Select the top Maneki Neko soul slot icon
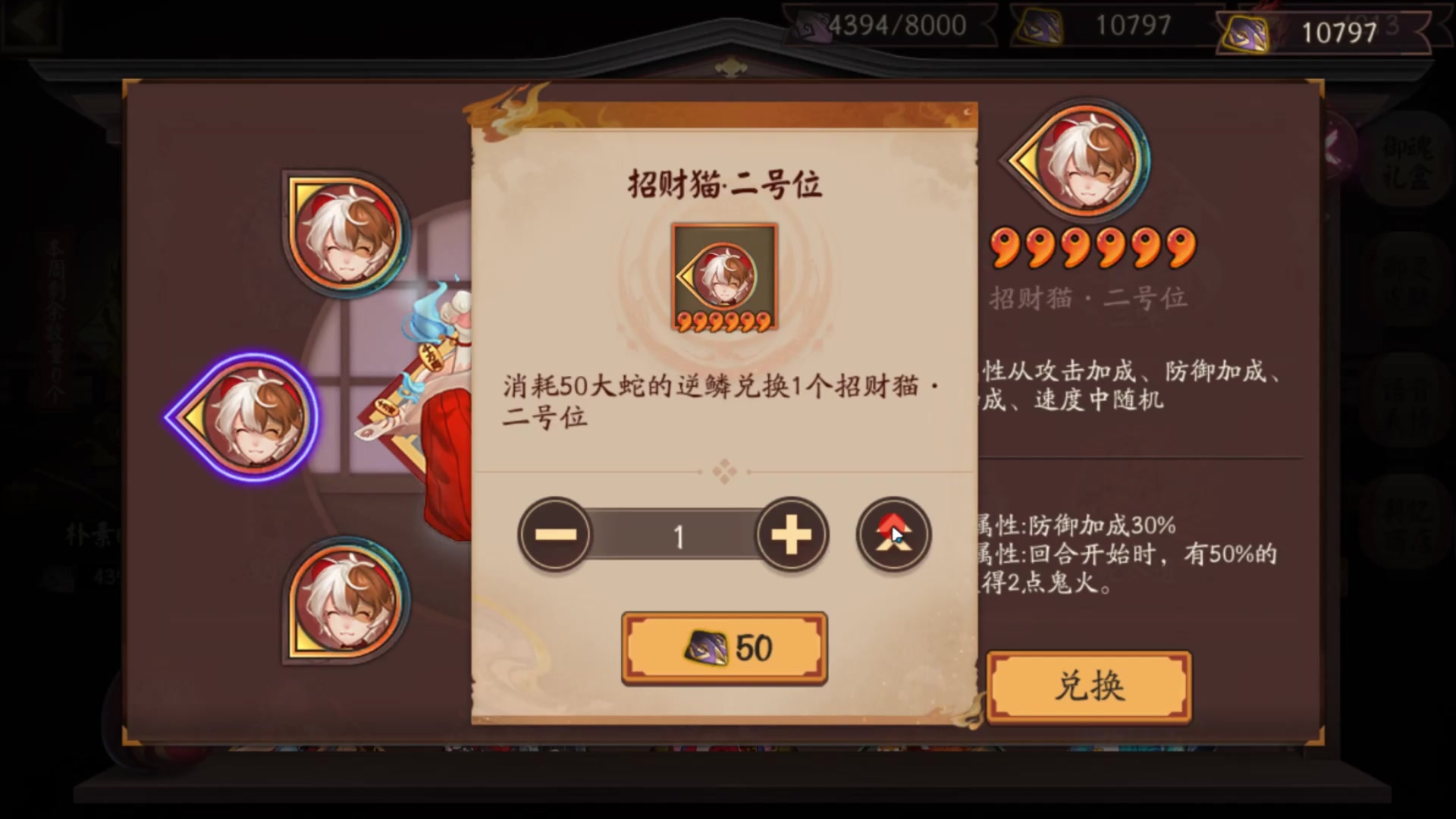The height and width of the screenshot is (819, 1456). [x=346, y=234]
